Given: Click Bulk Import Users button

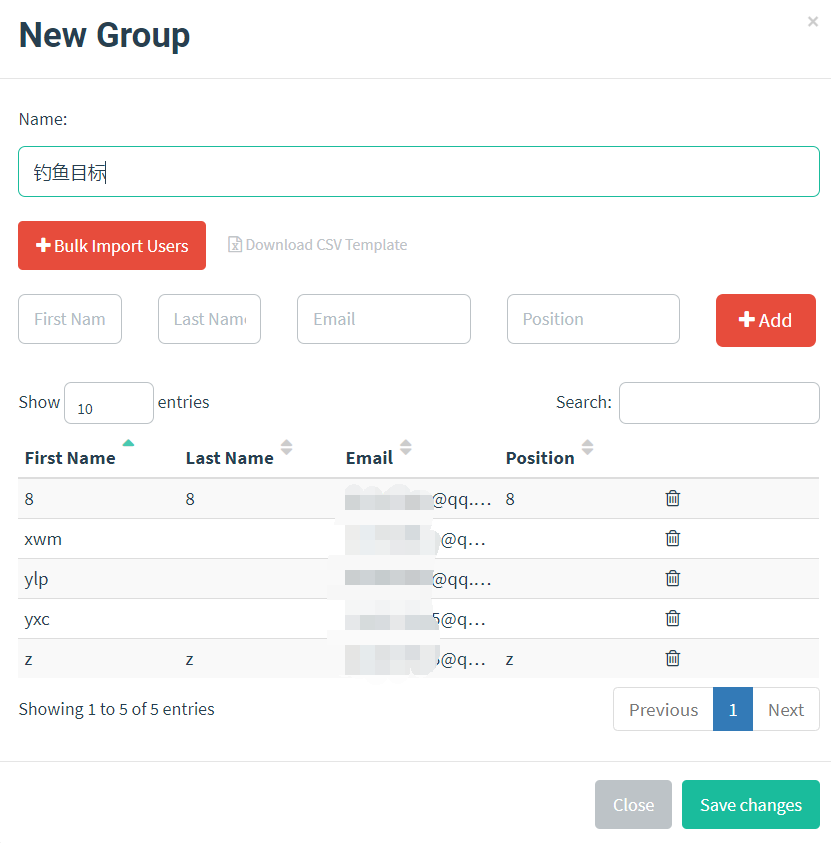Looking at the screenshot, I should click(112, 246).
